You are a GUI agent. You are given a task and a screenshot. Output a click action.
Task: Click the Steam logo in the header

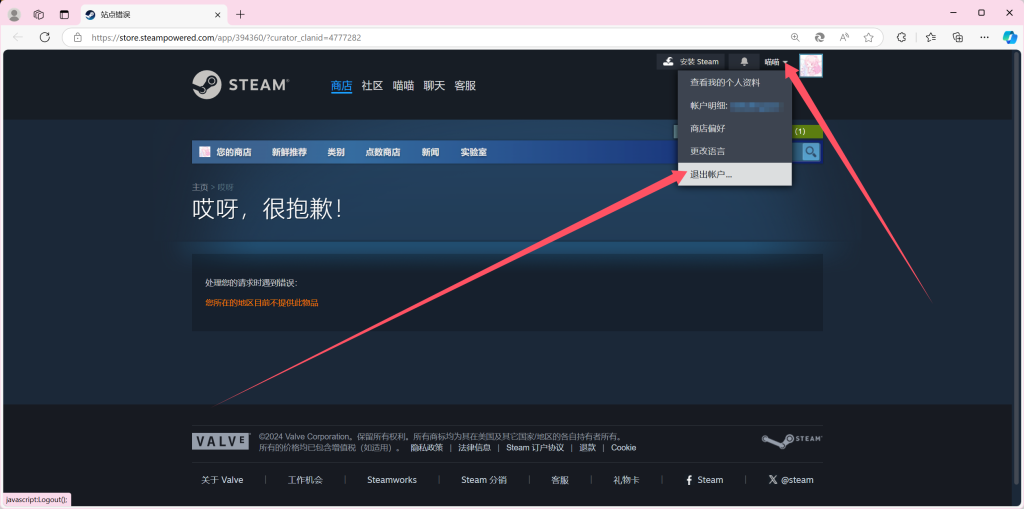click(240, 85)
